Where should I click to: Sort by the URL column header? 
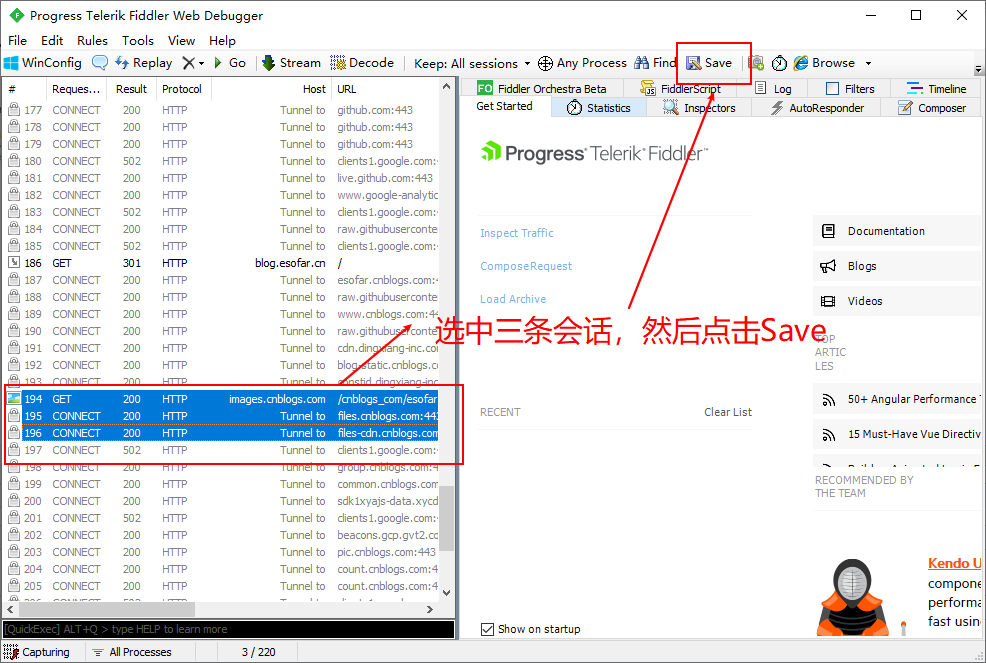385,89
